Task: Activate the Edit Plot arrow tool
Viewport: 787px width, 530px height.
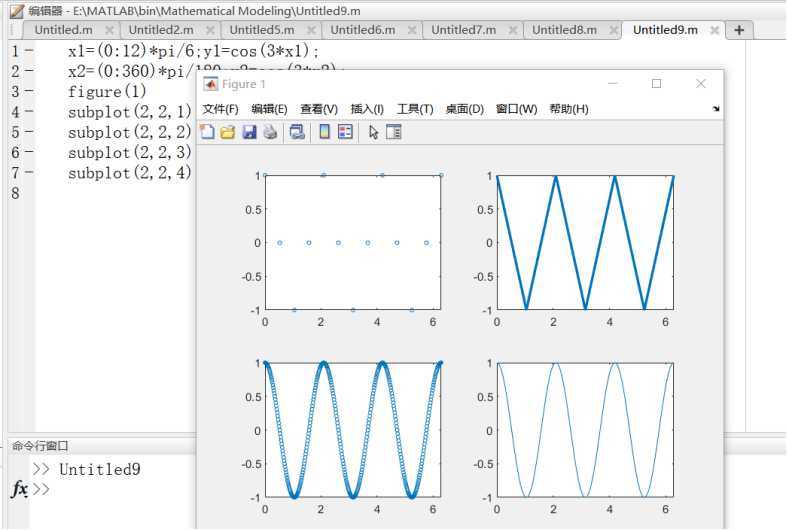Action: pyautogui.click(x=373, y=132)
